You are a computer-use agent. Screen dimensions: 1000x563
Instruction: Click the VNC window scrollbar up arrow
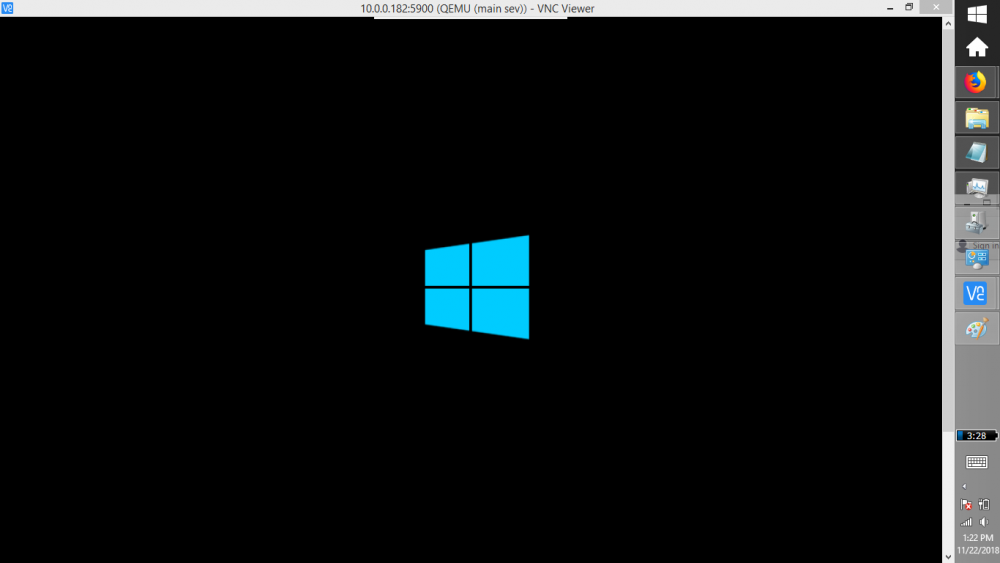tap(948, 24)
